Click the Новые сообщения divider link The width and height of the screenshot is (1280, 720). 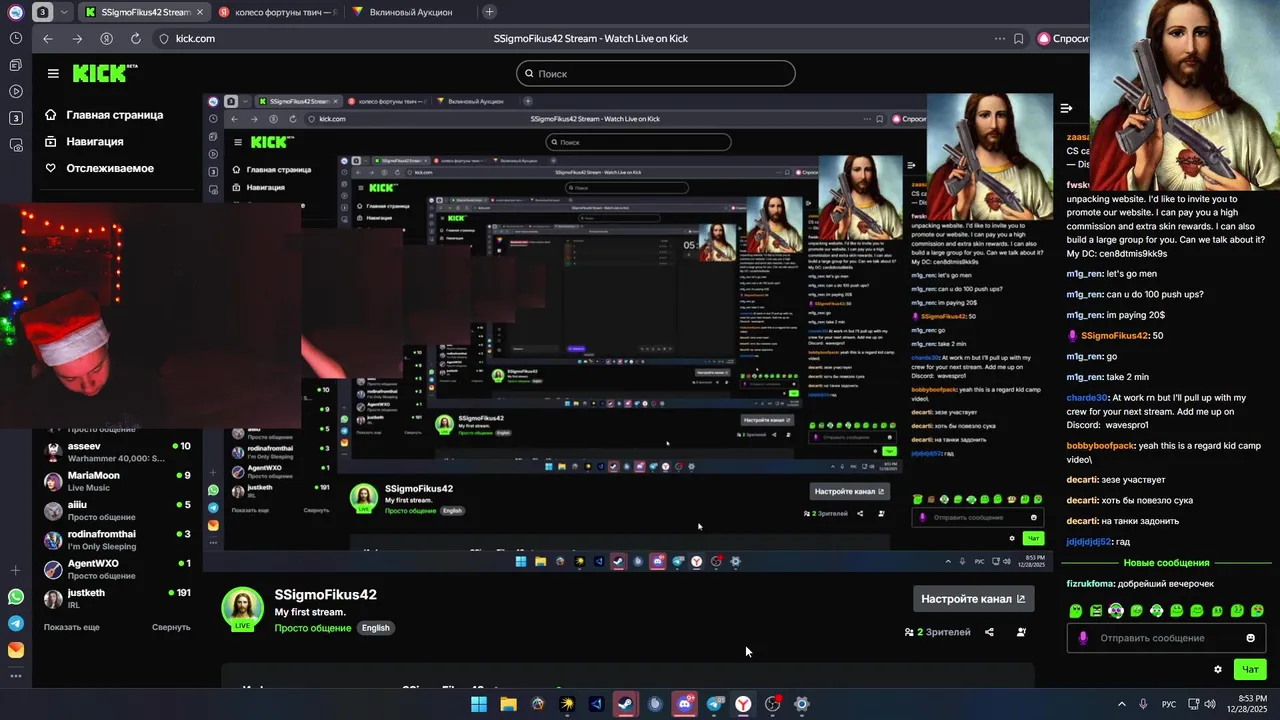pyautogui.click(x=1166, y=563)
